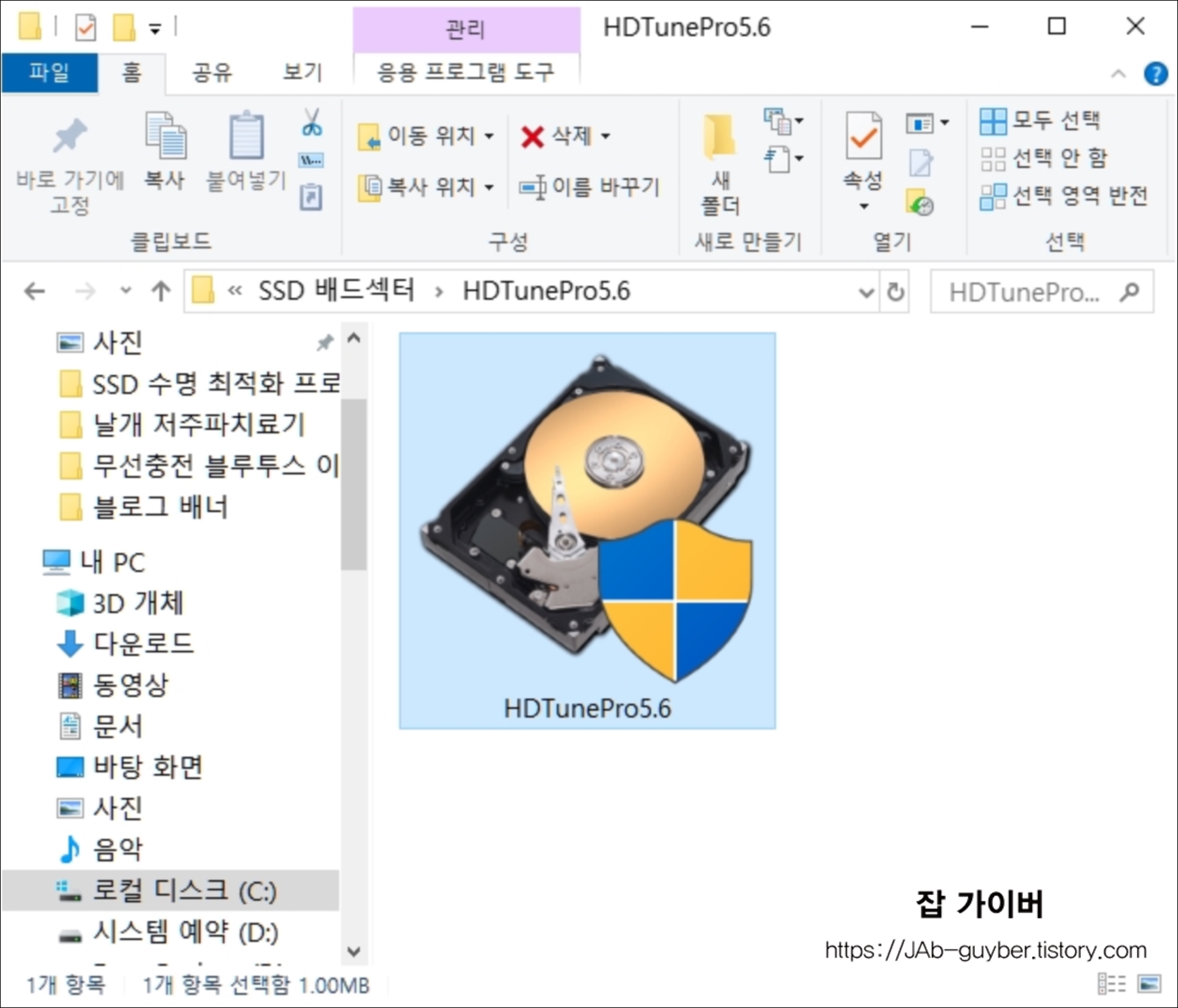
Task: Switch to 보기 (View) tab
Action: click(x=302, y=72)
